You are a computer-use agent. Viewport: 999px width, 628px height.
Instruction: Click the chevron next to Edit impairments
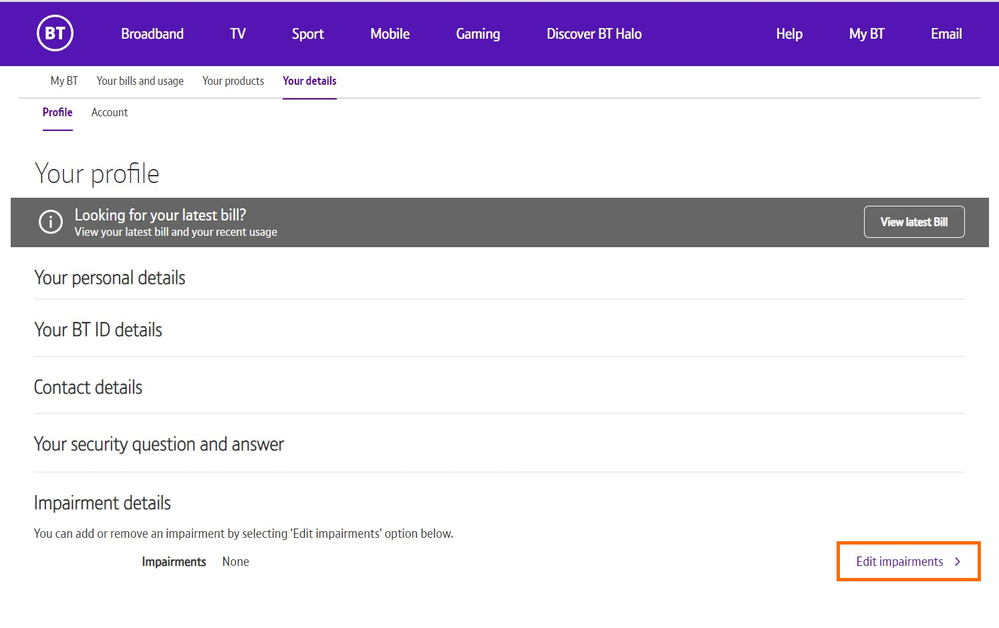957,562
